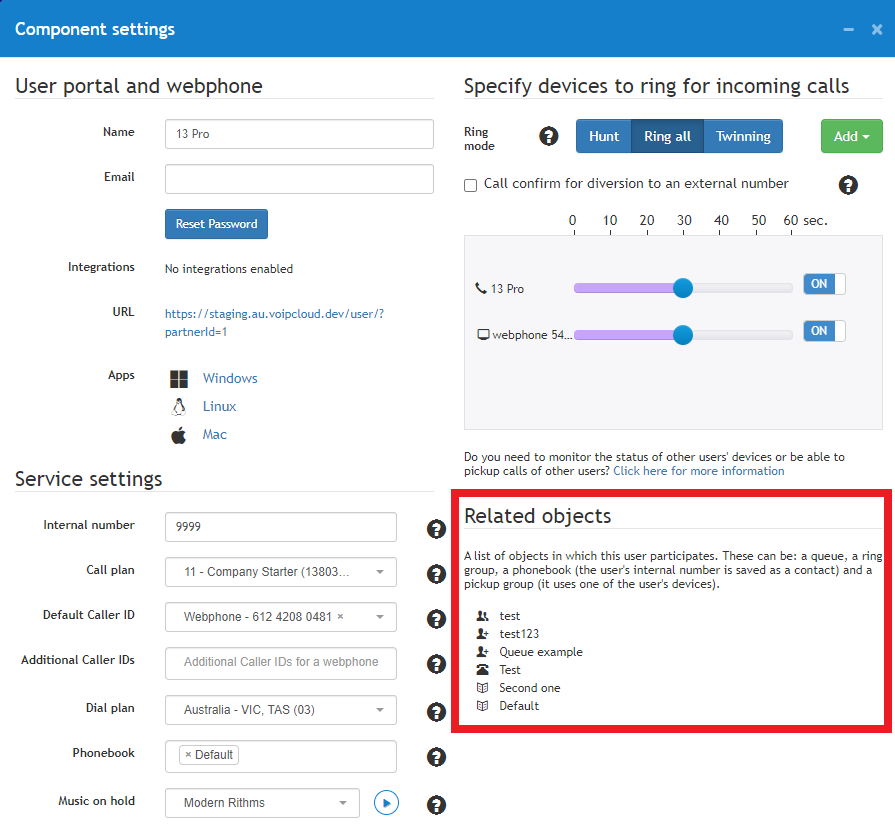Click the Windows app logo icon

tap(179, 379)
